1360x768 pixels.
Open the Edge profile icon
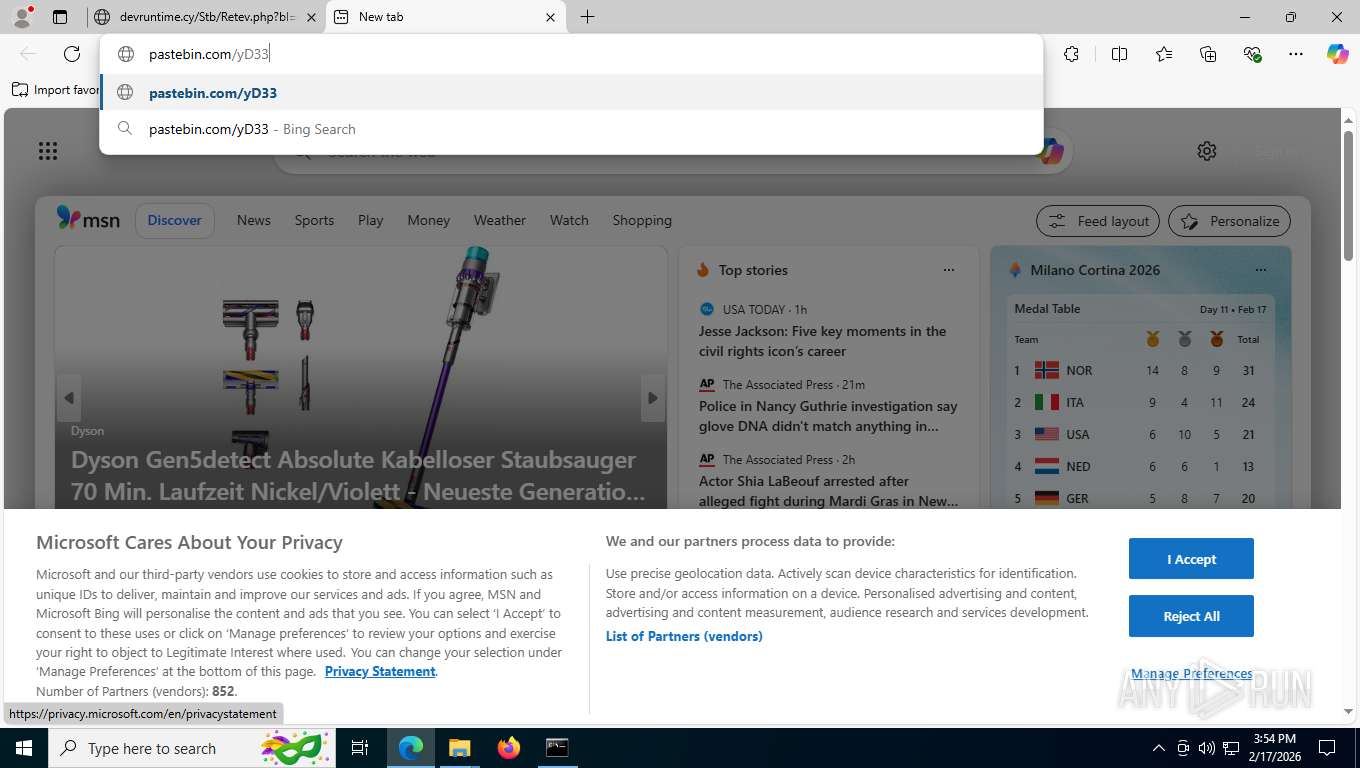pyautogui.click(x=22, y=16)
